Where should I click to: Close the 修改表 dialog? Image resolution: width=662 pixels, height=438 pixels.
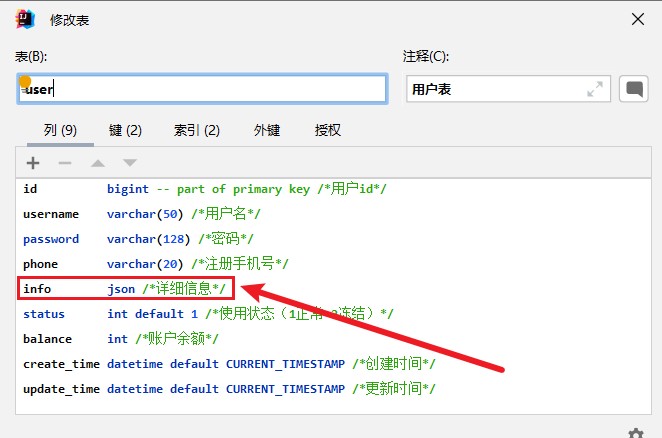click(x=638, y=19)
